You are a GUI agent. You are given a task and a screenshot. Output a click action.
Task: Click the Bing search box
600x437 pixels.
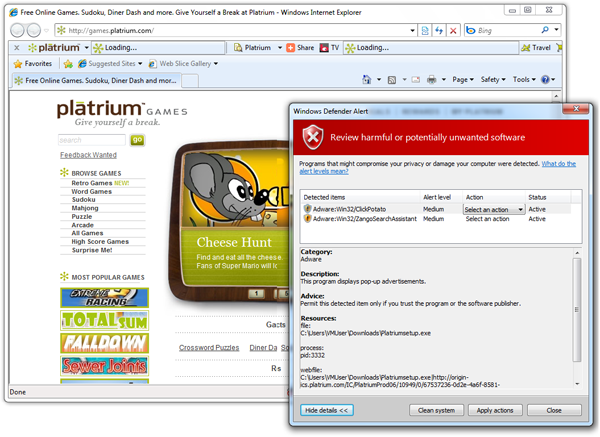[507, 30]
